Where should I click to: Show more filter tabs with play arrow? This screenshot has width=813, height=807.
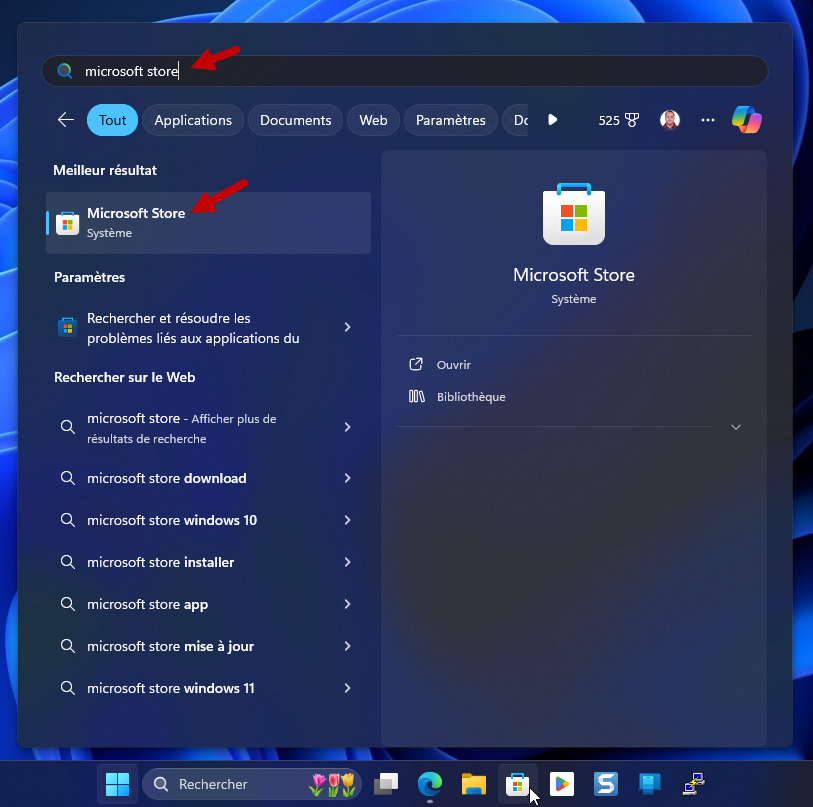553,120
